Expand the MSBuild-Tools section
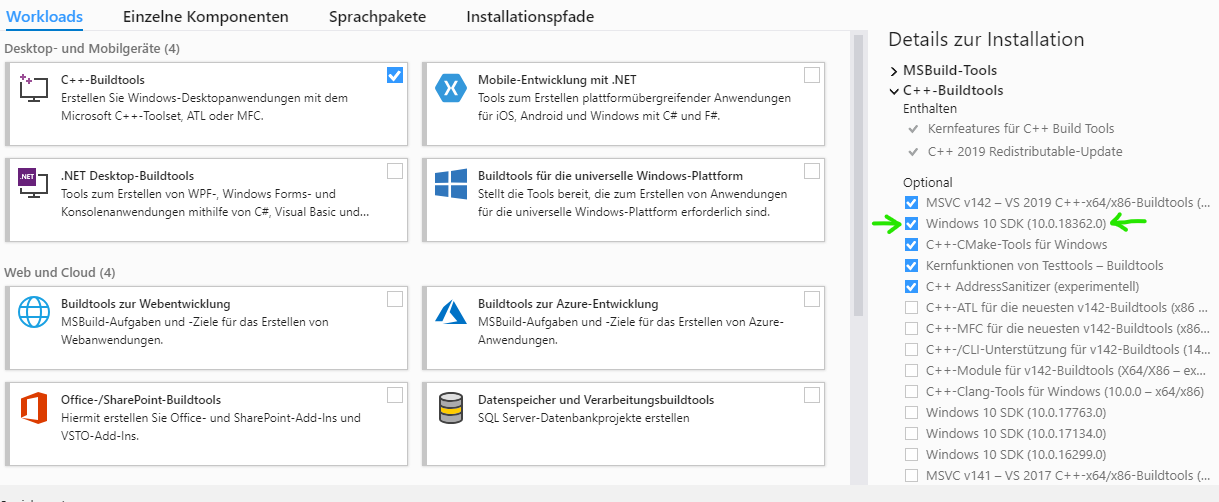This screenshot has height=502, width=1219. click(x=893, y=71)
